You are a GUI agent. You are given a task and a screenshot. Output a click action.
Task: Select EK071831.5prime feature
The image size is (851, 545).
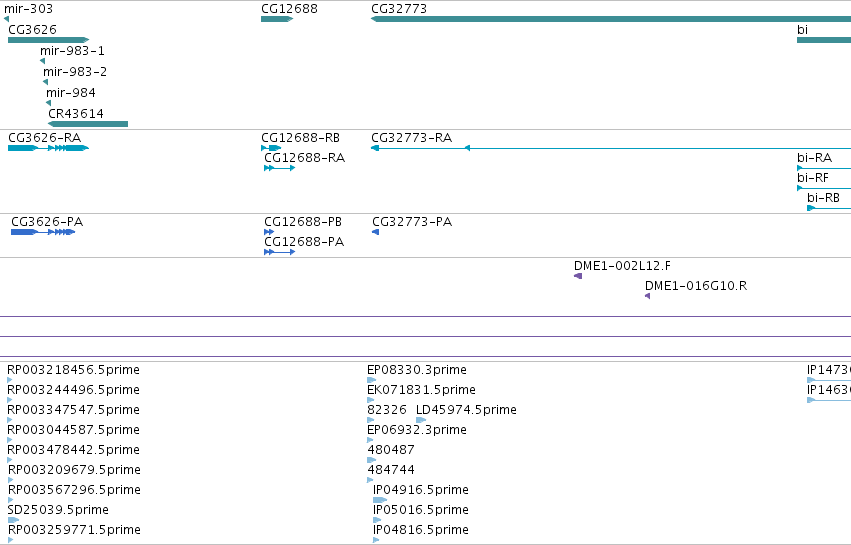(421, 390)
